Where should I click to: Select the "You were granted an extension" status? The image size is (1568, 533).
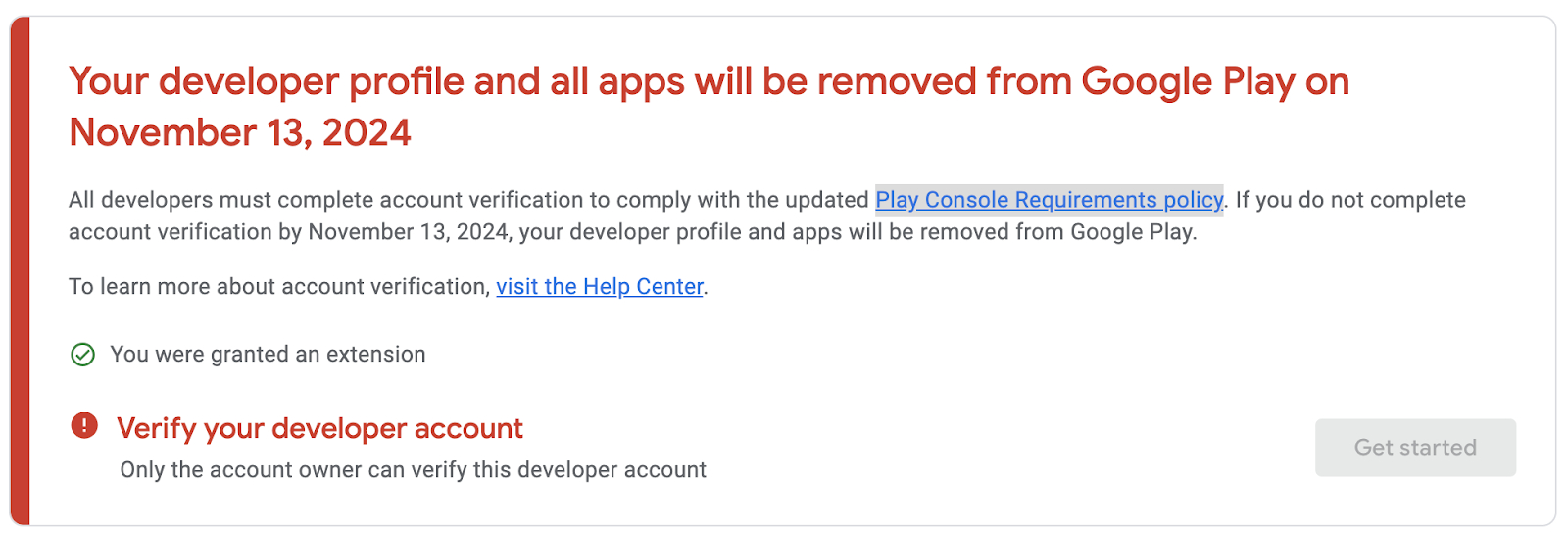pyautogui.click(x=268, y=355)
